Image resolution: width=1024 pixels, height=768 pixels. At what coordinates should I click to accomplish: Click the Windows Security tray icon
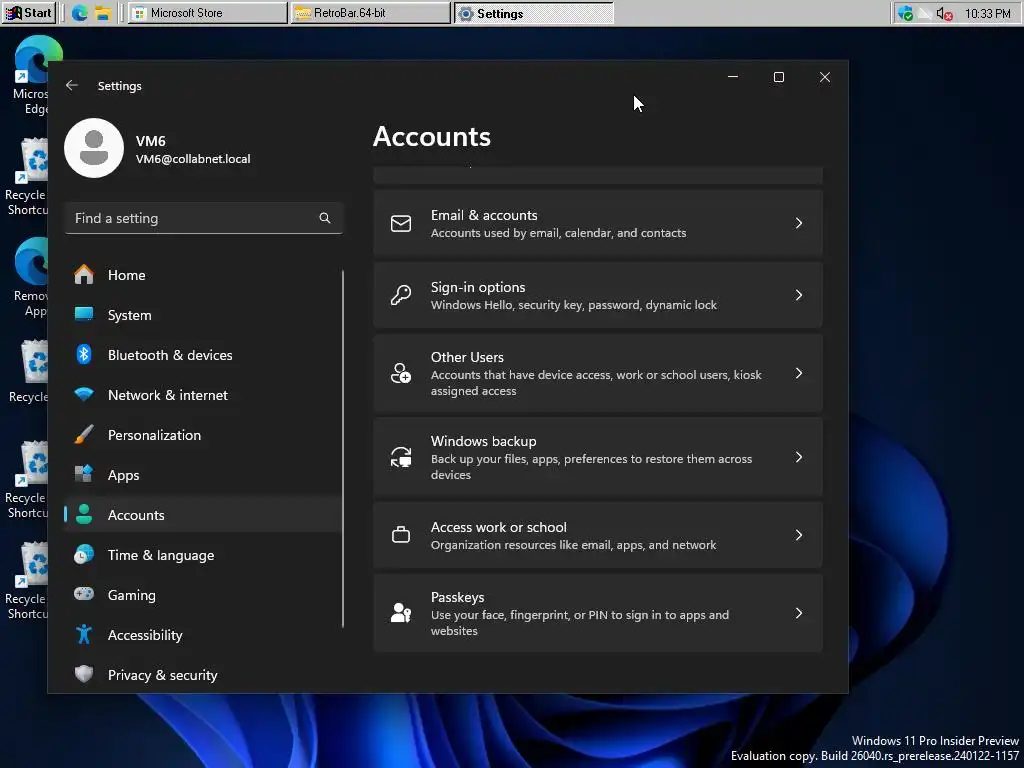[905, 14]
